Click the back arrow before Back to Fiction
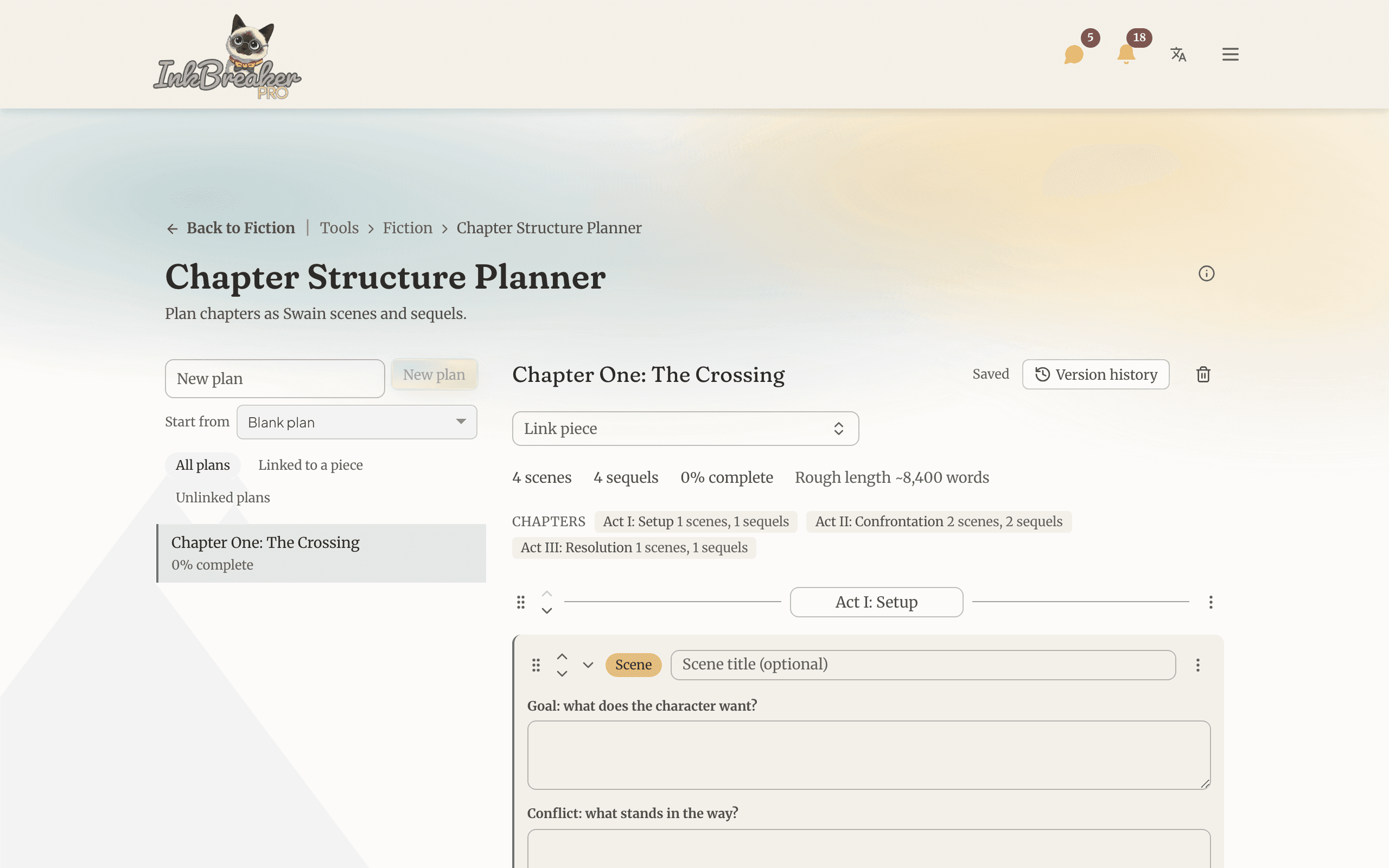The height and width of the screenshot is (868, 1389). (x=172, y=229)
